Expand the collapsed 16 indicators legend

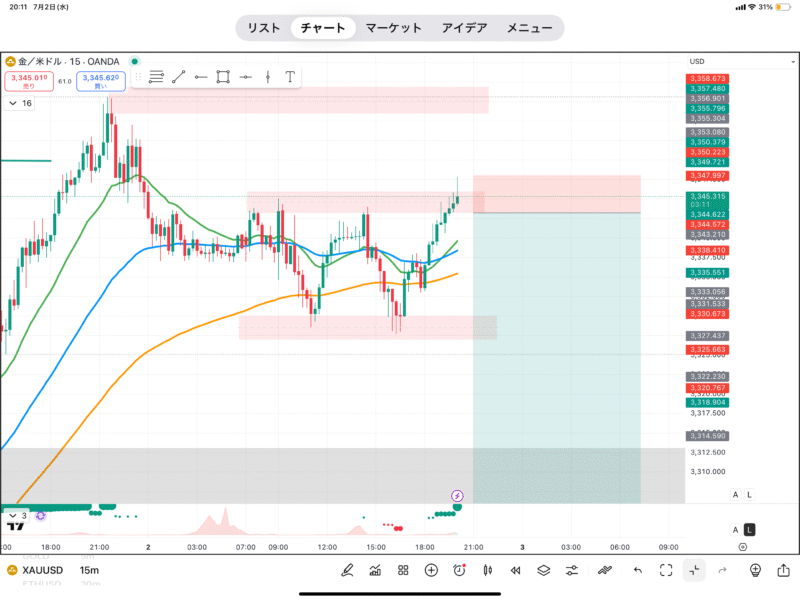point(20,103)
